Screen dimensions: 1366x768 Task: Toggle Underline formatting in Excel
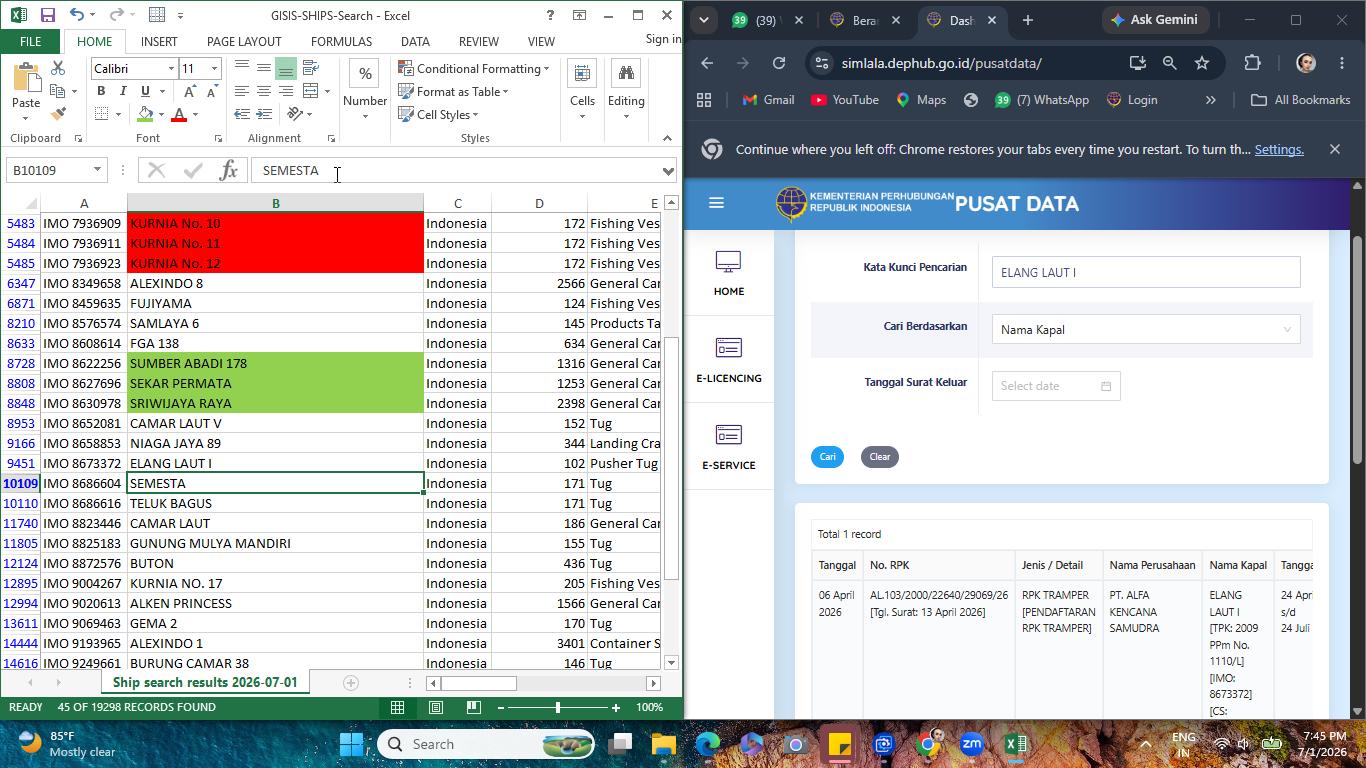144,91
